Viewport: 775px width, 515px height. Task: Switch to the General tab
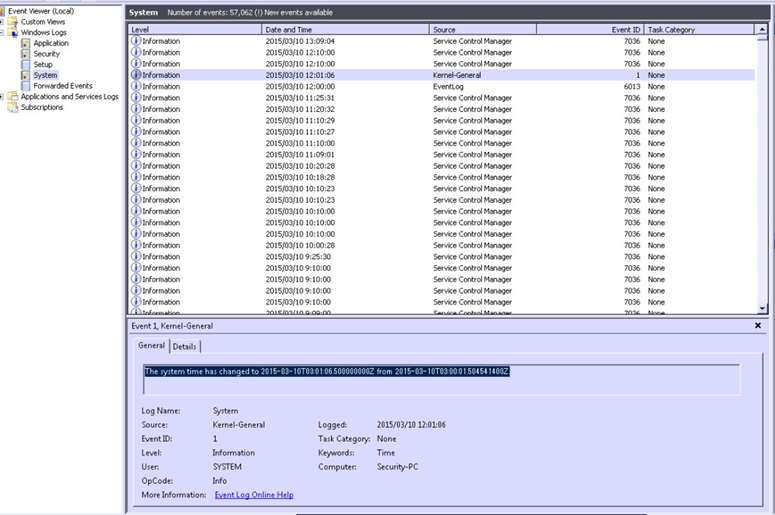pos(152,346)
